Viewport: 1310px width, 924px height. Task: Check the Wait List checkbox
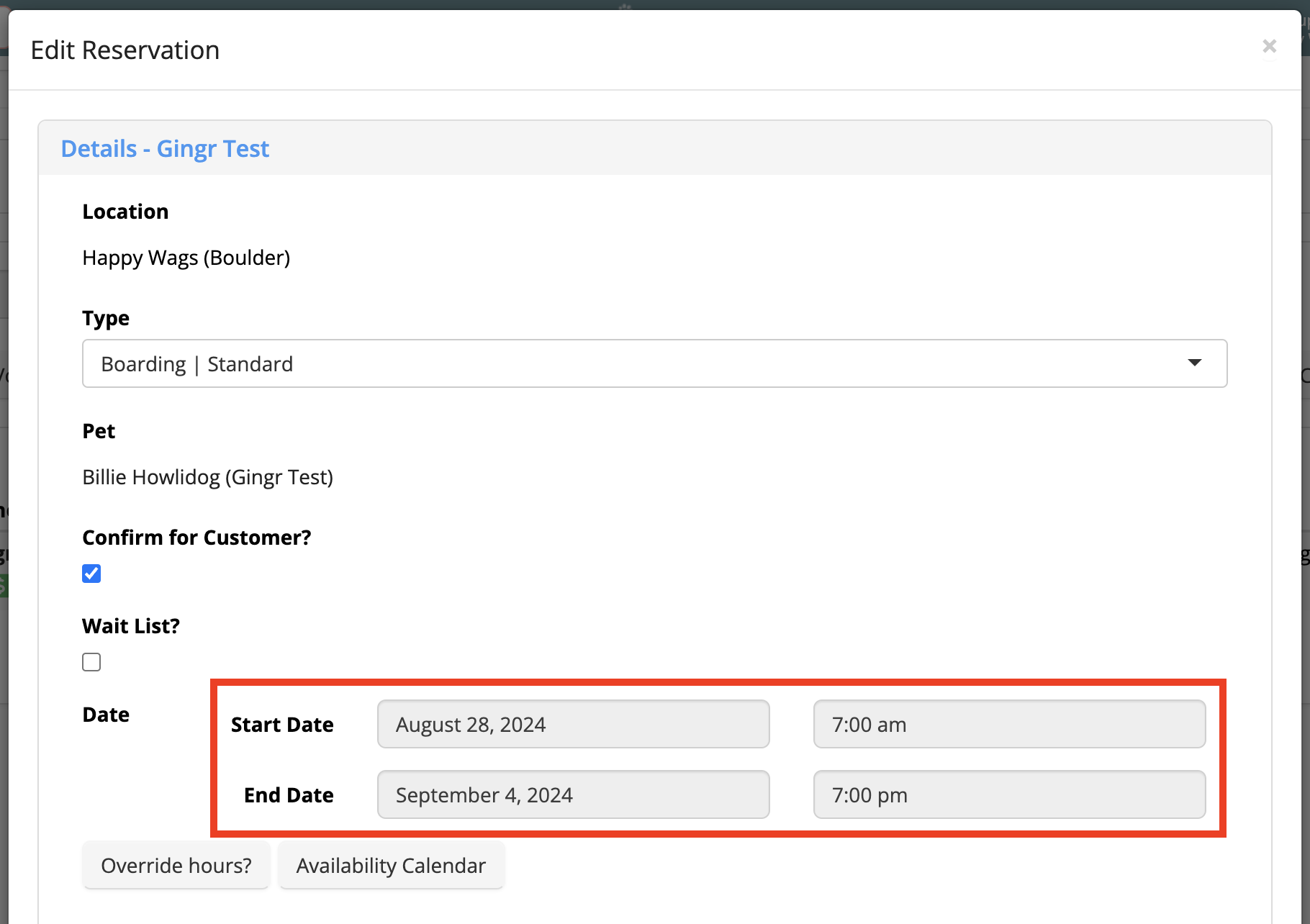[x=91, y=662]
